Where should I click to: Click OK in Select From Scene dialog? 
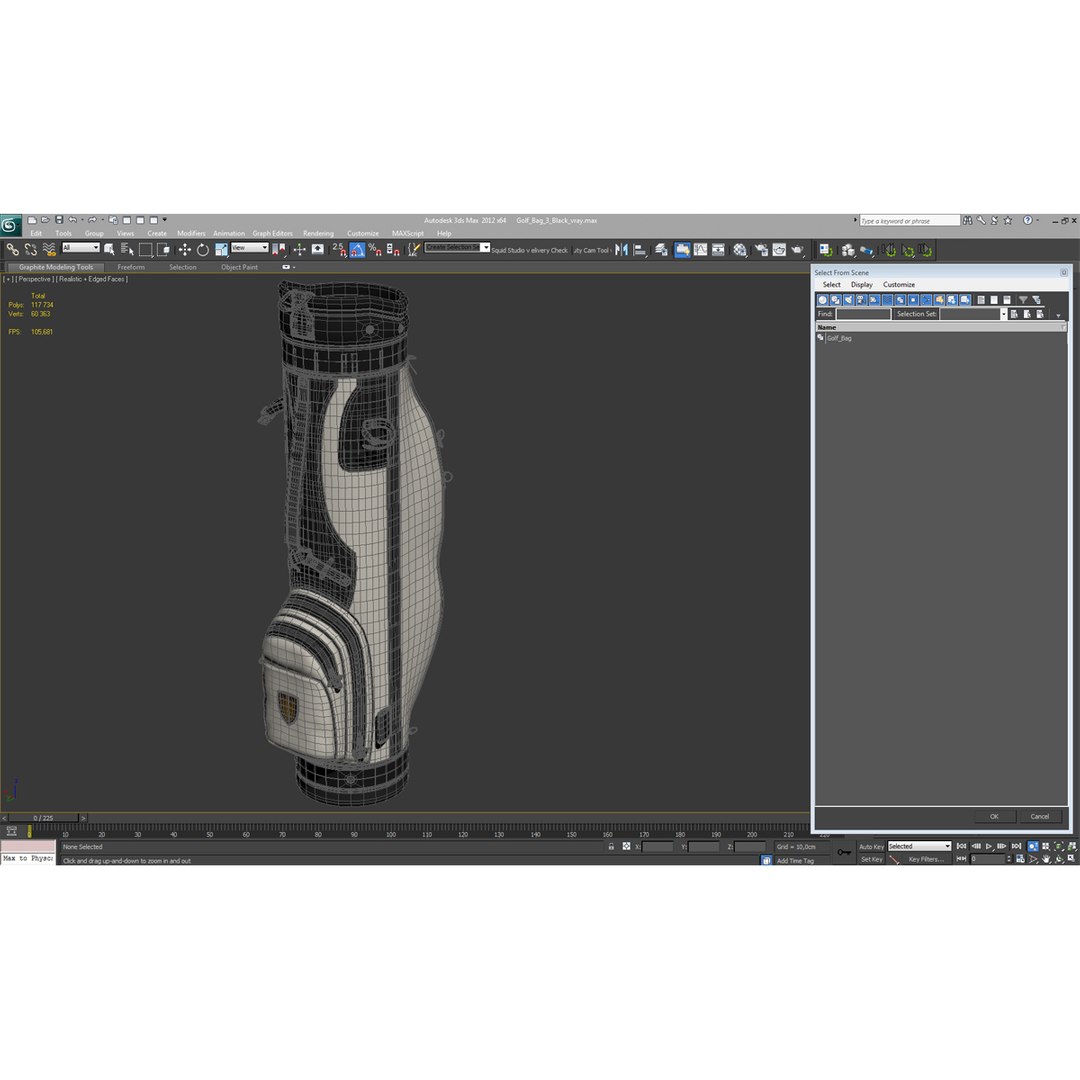pyautogui.click(x=994, y=817)
